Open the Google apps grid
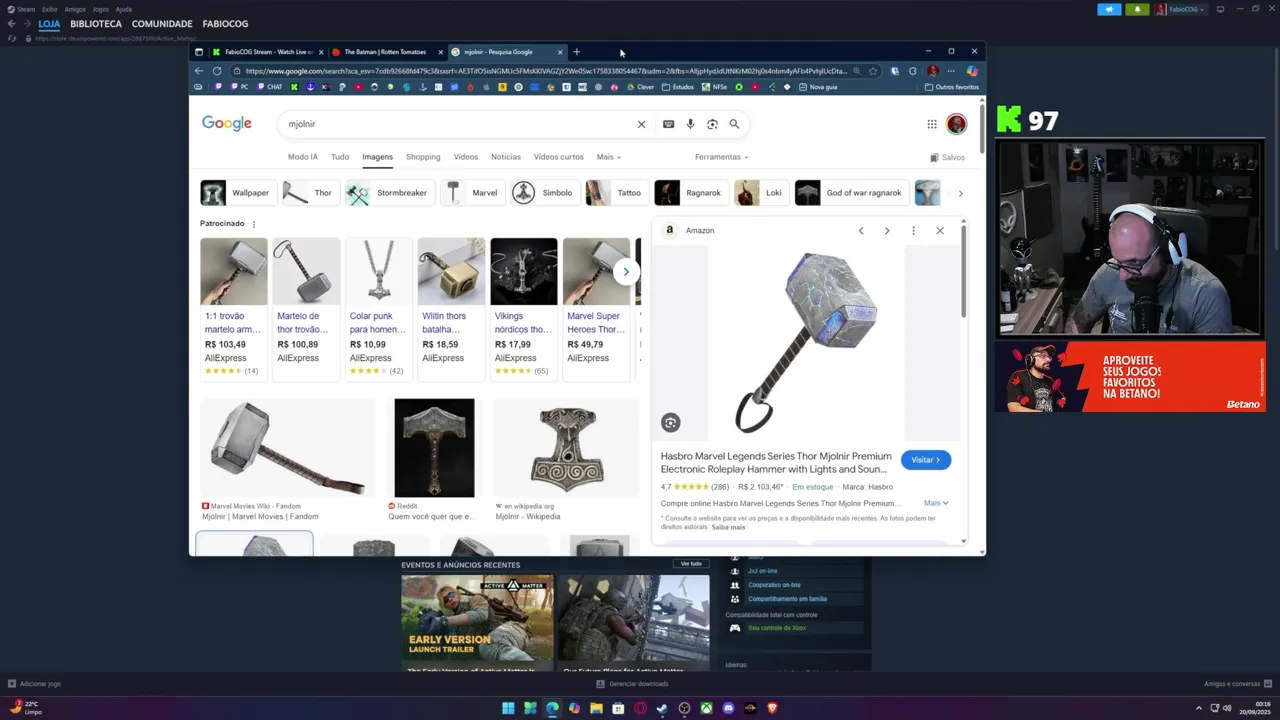1280x720 pixels. click(x=932, y=124)
